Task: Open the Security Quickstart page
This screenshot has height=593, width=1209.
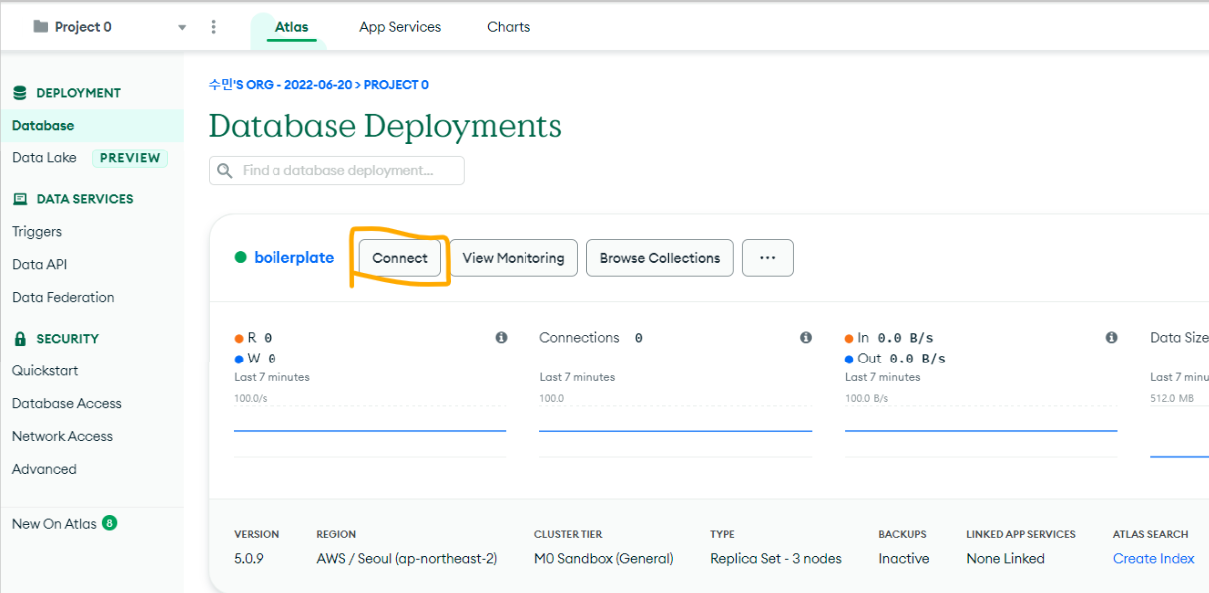Action: pyautogui.click(x=45, y=371)
